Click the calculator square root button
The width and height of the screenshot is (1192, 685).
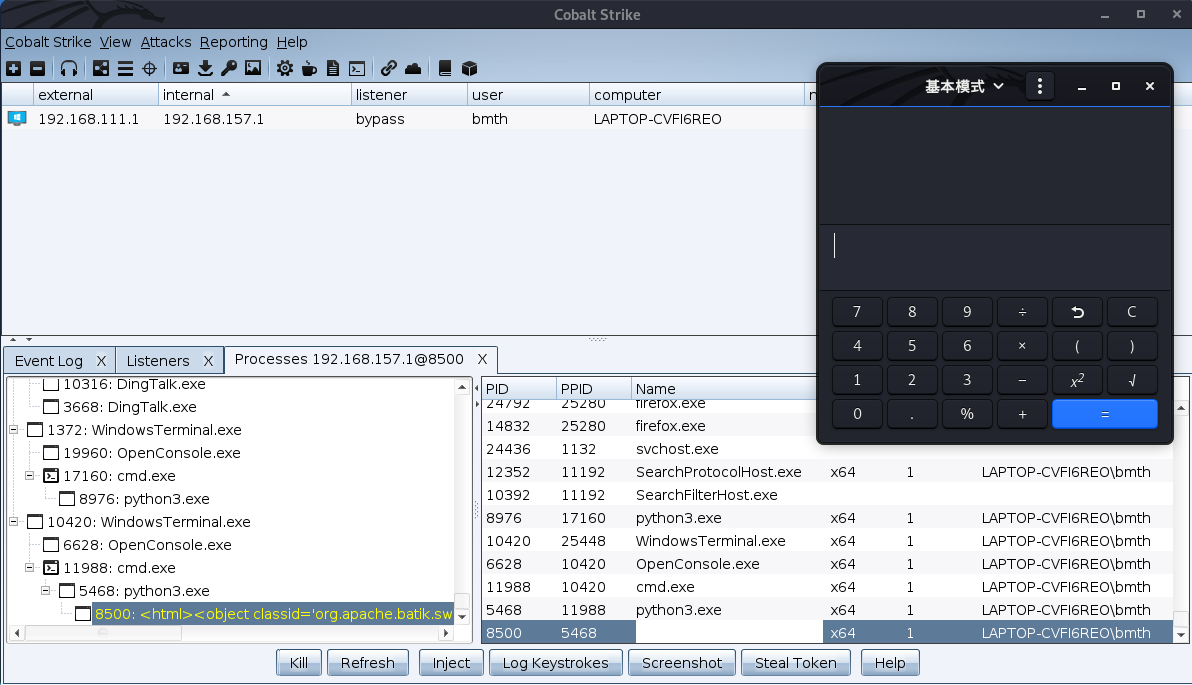1132,380
